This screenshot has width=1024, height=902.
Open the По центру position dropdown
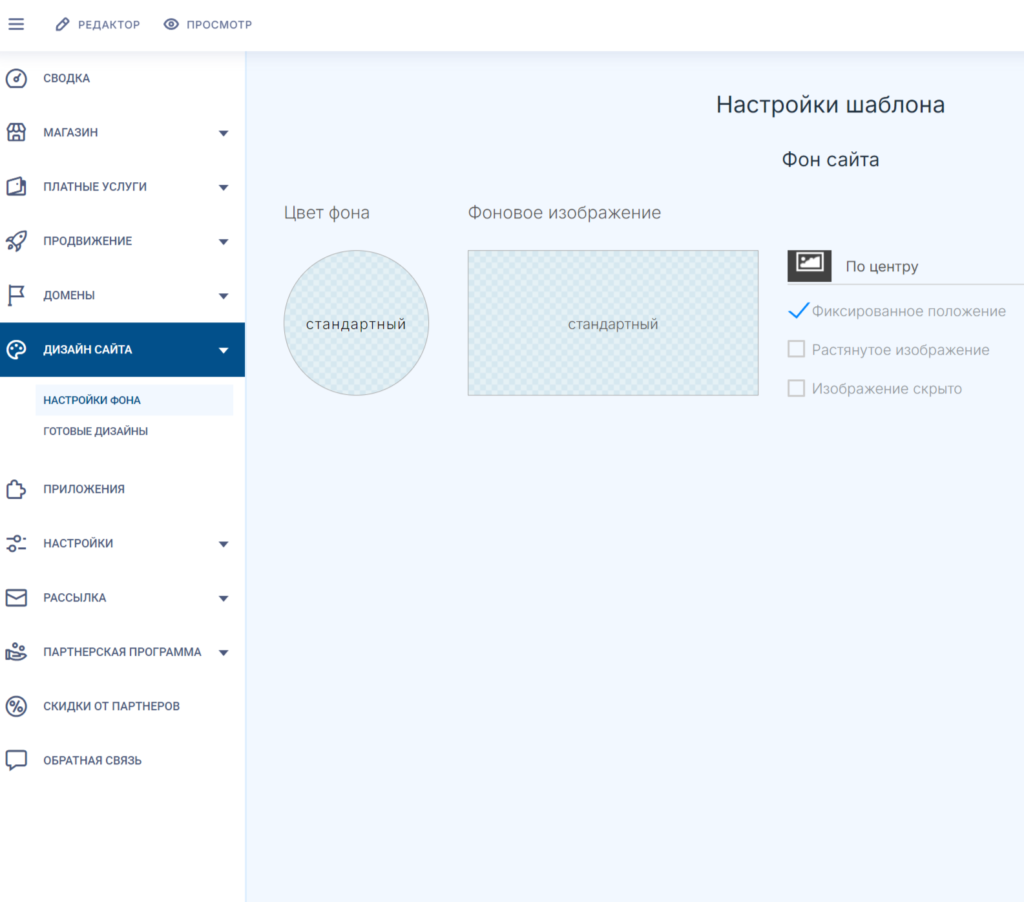[905, 266]
